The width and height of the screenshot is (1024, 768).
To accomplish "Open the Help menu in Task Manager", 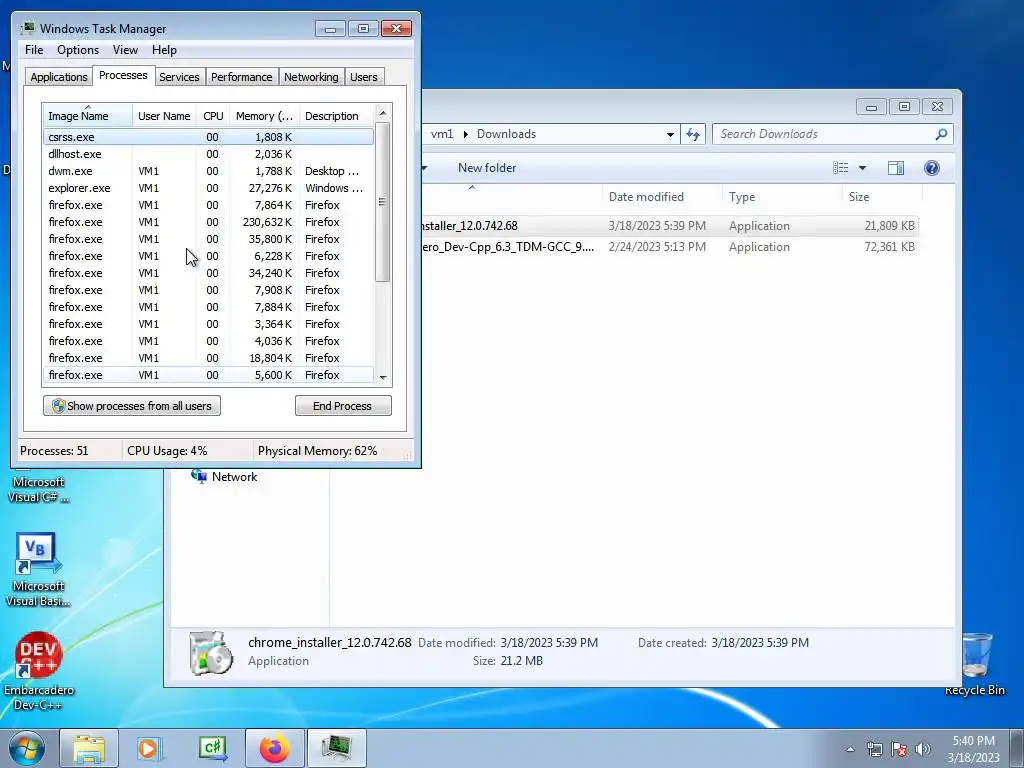I will 164,50.
